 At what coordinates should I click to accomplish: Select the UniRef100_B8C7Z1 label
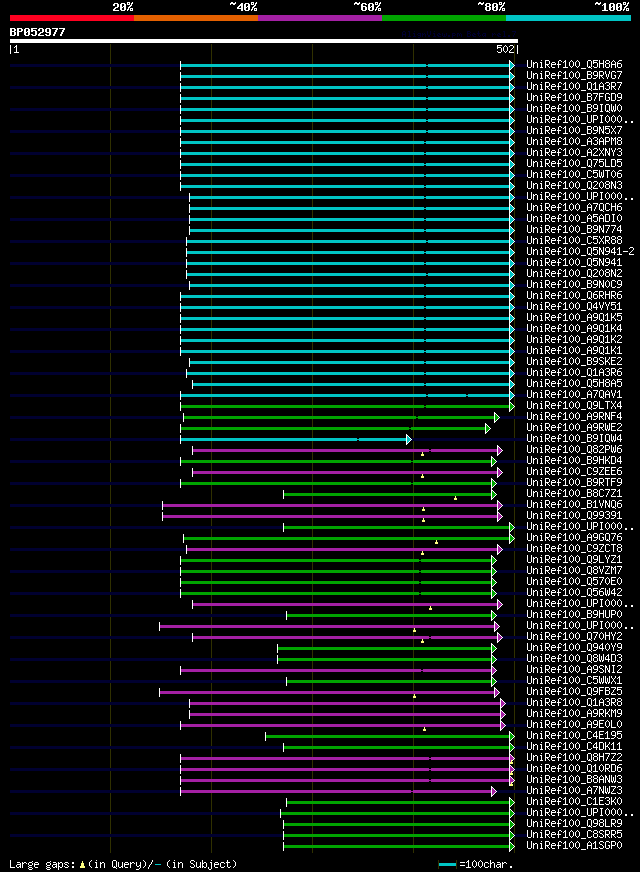(574, 493)
